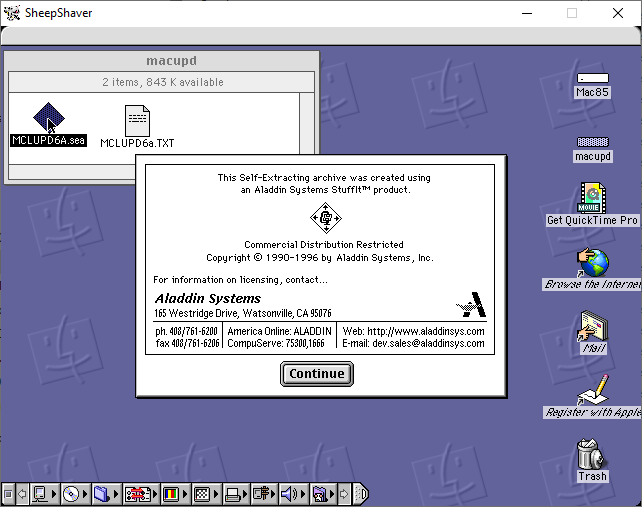Click the '2 items, 843 K available' header text
Screen dimensions: 642x507
click(x=163, y=82)
